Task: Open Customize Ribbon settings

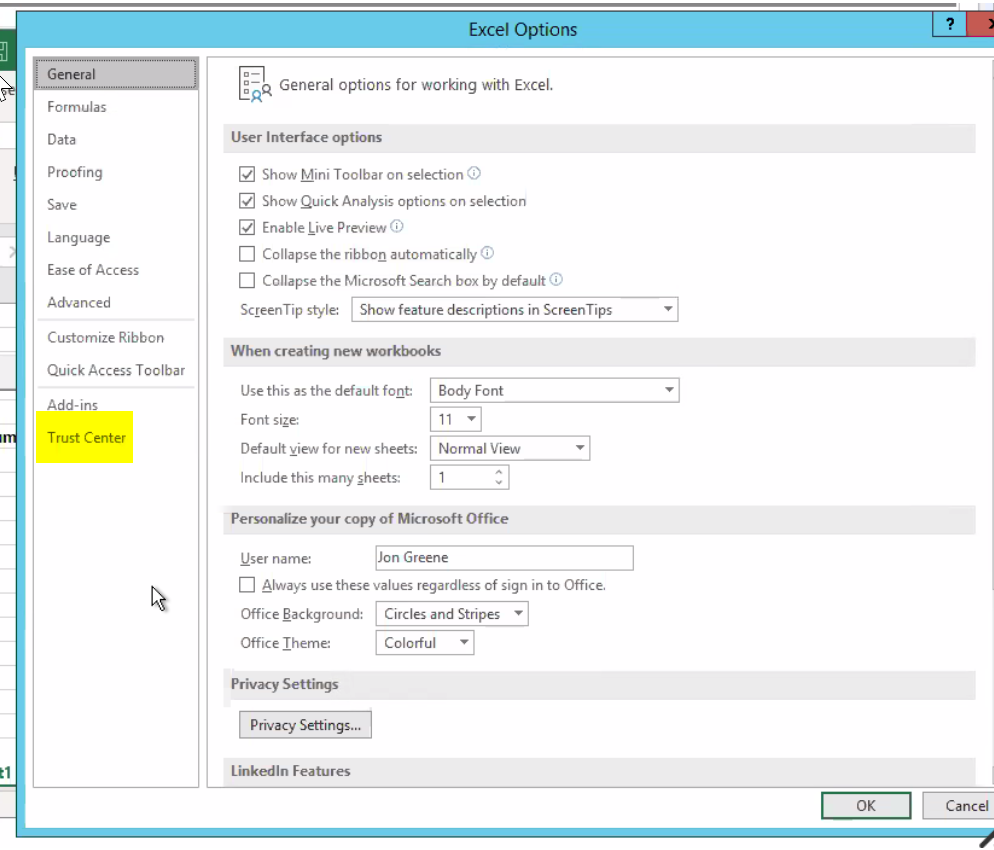Action: [116, 338]
